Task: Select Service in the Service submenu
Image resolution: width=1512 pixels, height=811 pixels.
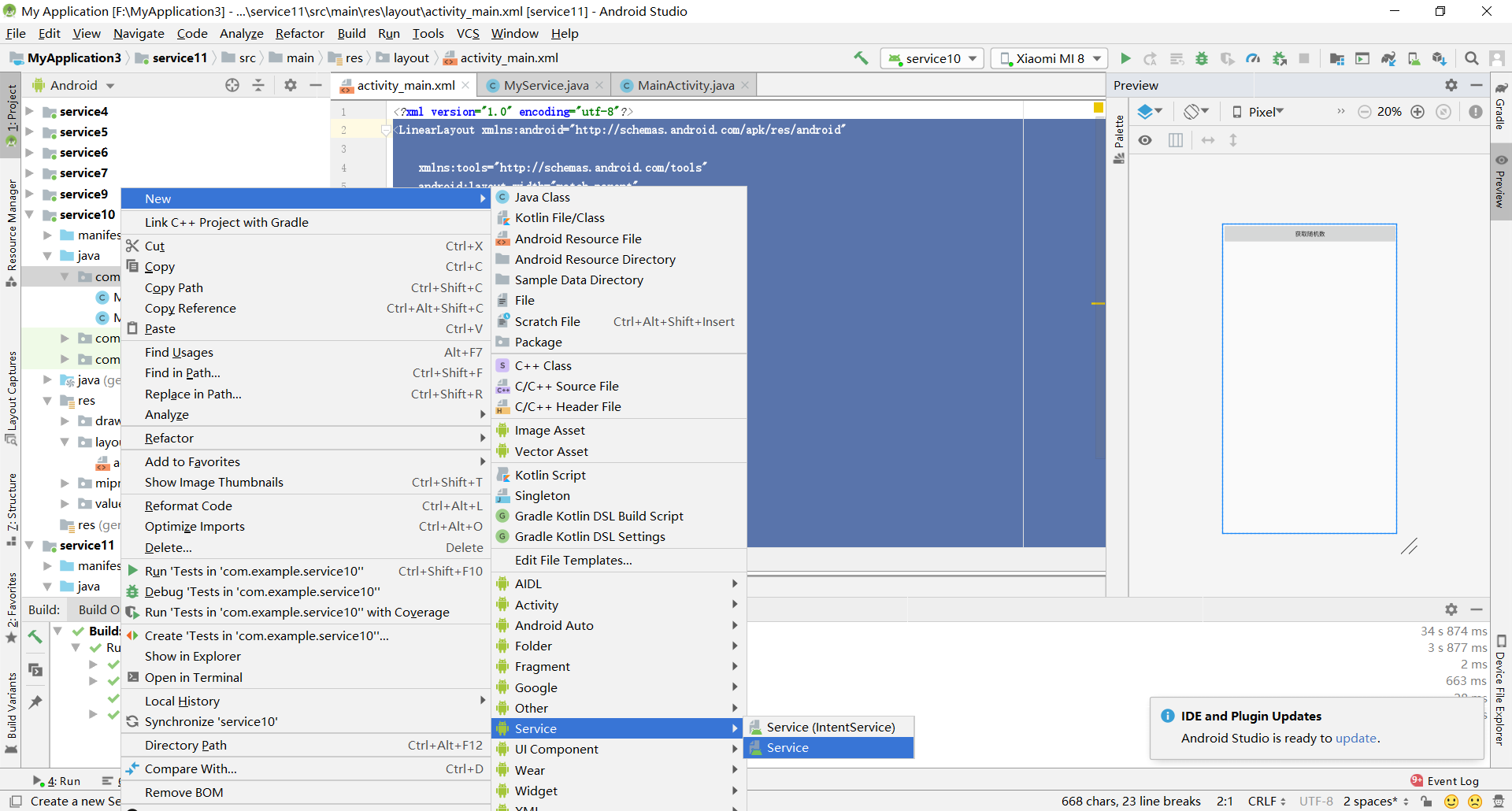Action: pyautogui.click(x=829, y=748)
